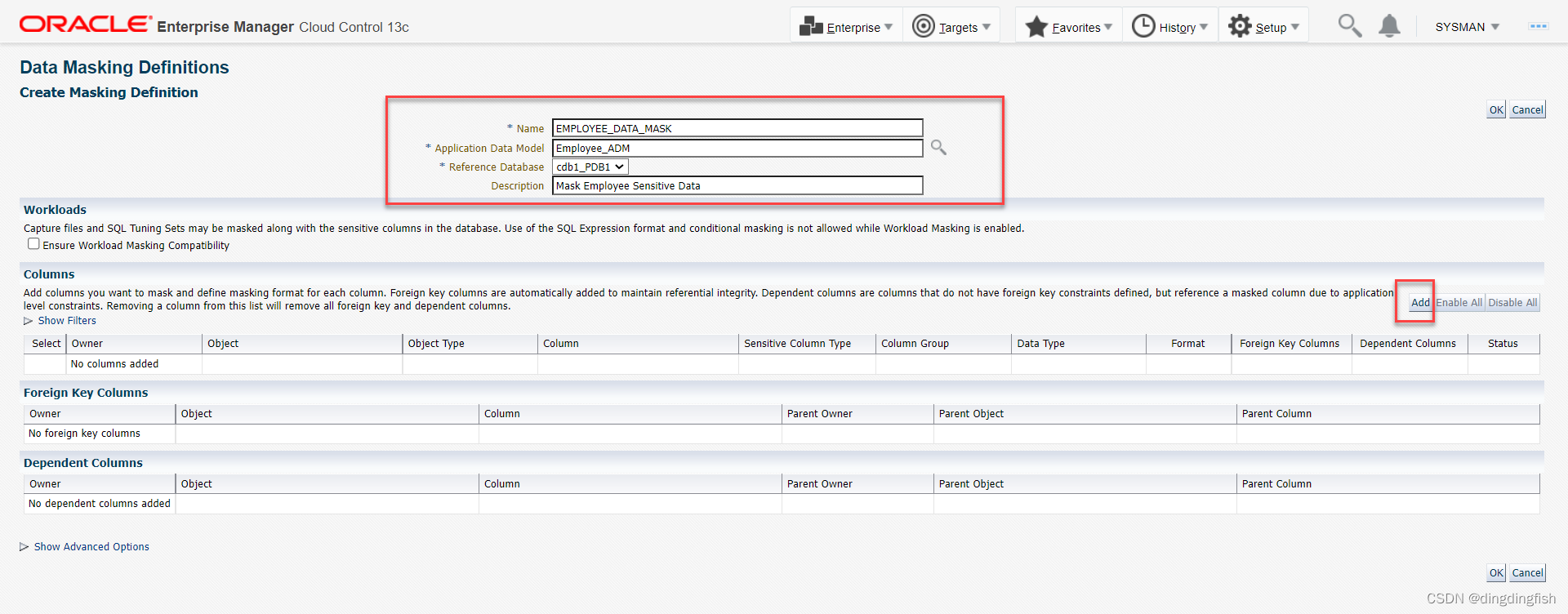This screenshot has width=1568, height=614.
Task: Expand Show Advanced Options
Action: (x=85, y=547)
